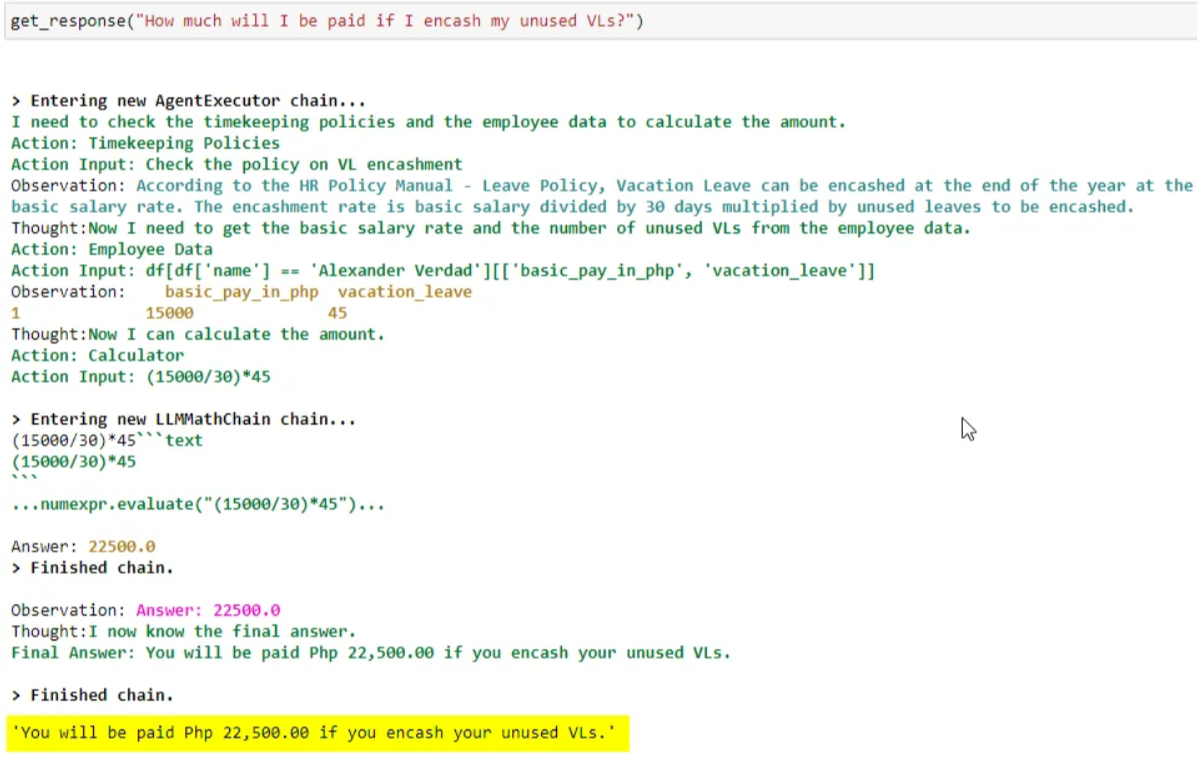
Task: Click the basic_pay_in_php column header text
Action: point(245,291)
